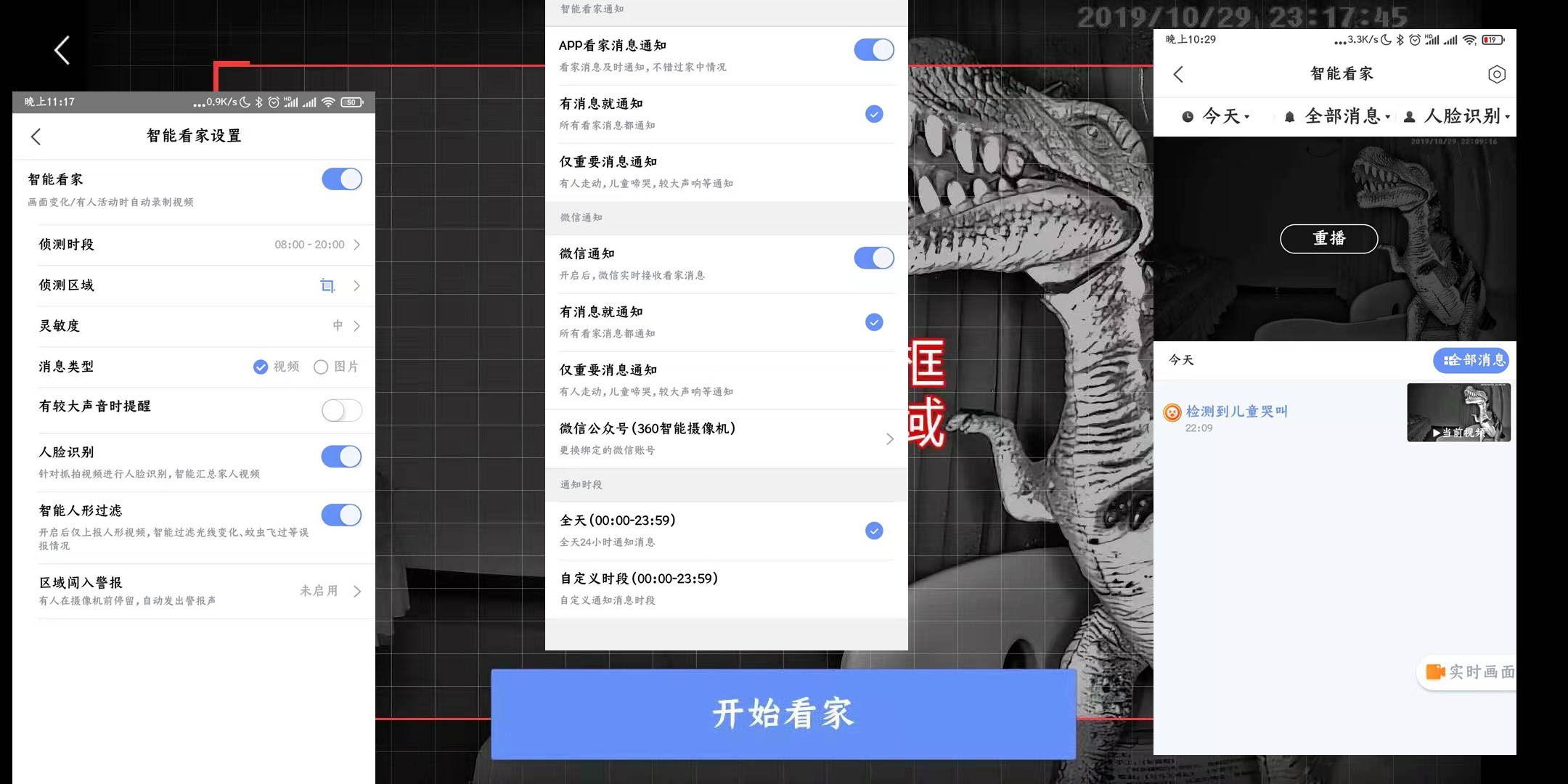Select 有消息就通知 under 微信通知

tap(727, 322)
